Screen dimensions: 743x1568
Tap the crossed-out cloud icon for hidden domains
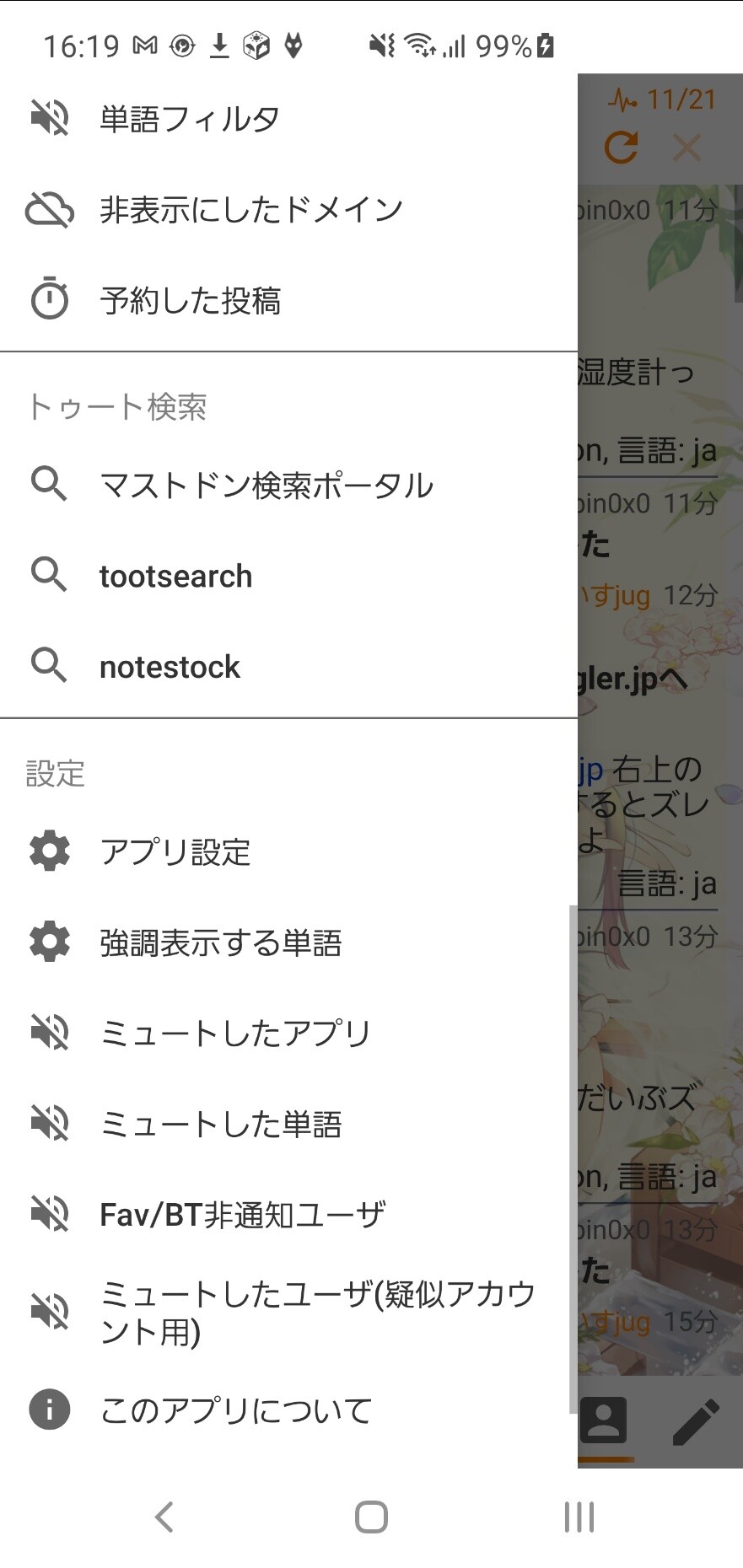[50, 210]
